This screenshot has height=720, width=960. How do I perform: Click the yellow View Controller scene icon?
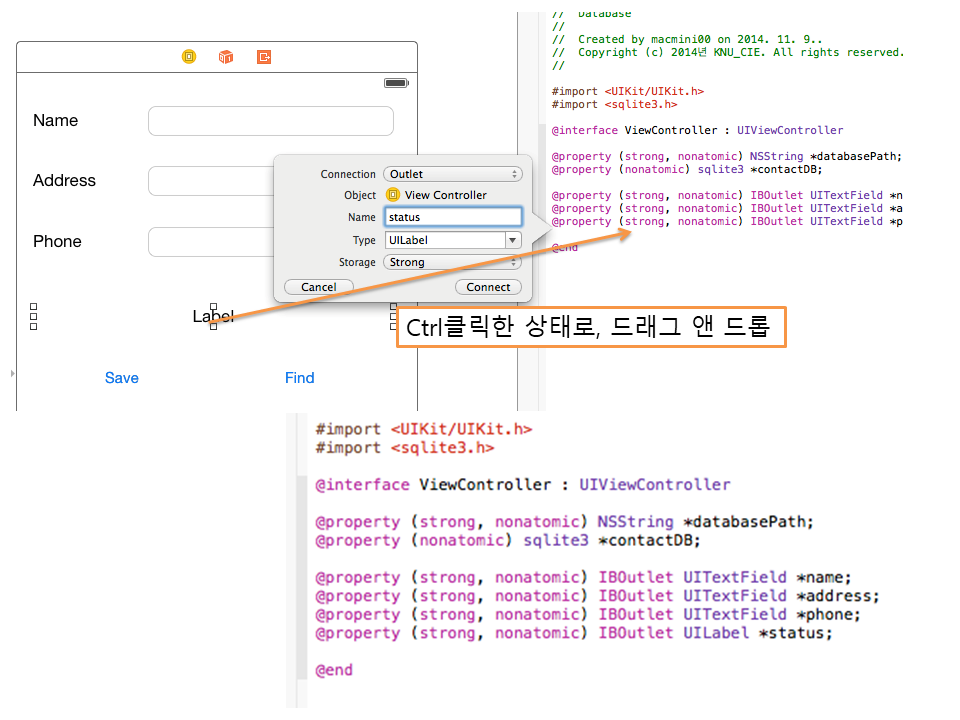[x=189, y=57]
